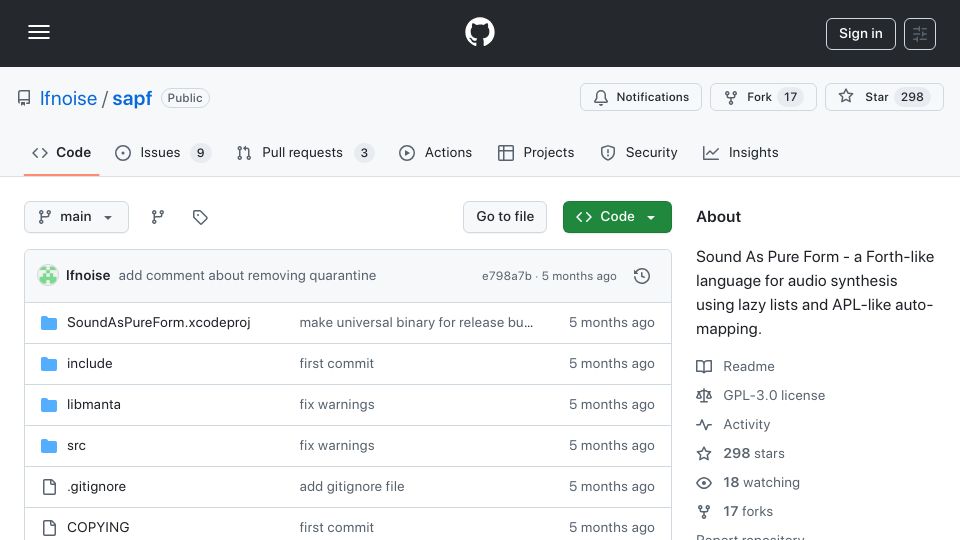Open the Security tab
Image resolution: width=960 pixels, height=540 pixels.
[639, 152]
